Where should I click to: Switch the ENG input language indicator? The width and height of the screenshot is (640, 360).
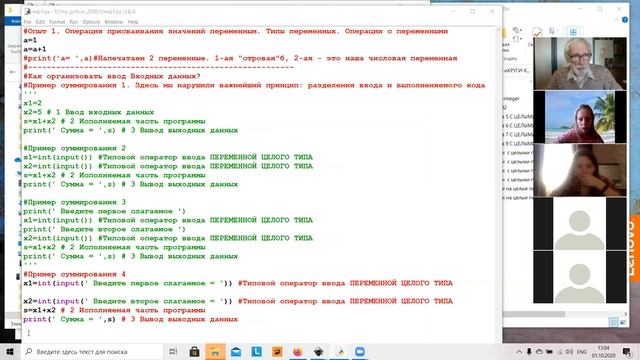[x=582, y=352]
